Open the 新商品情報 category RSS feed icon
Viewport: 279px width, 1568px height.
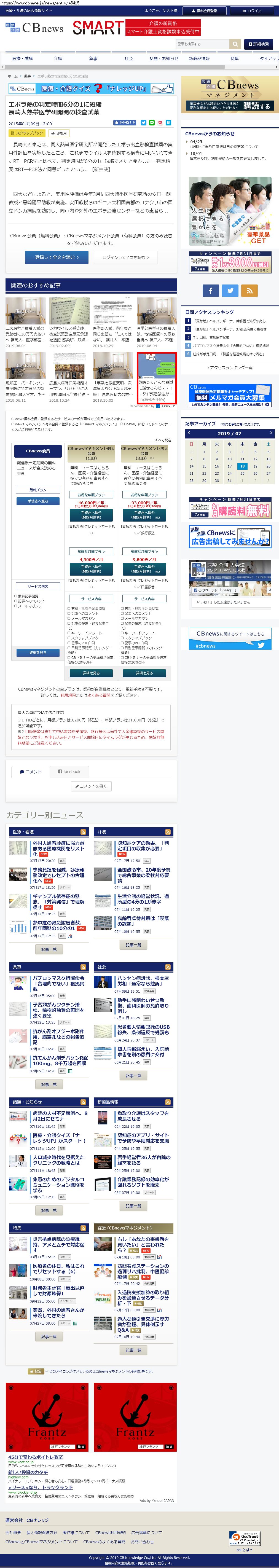(x=168, y=1102)
